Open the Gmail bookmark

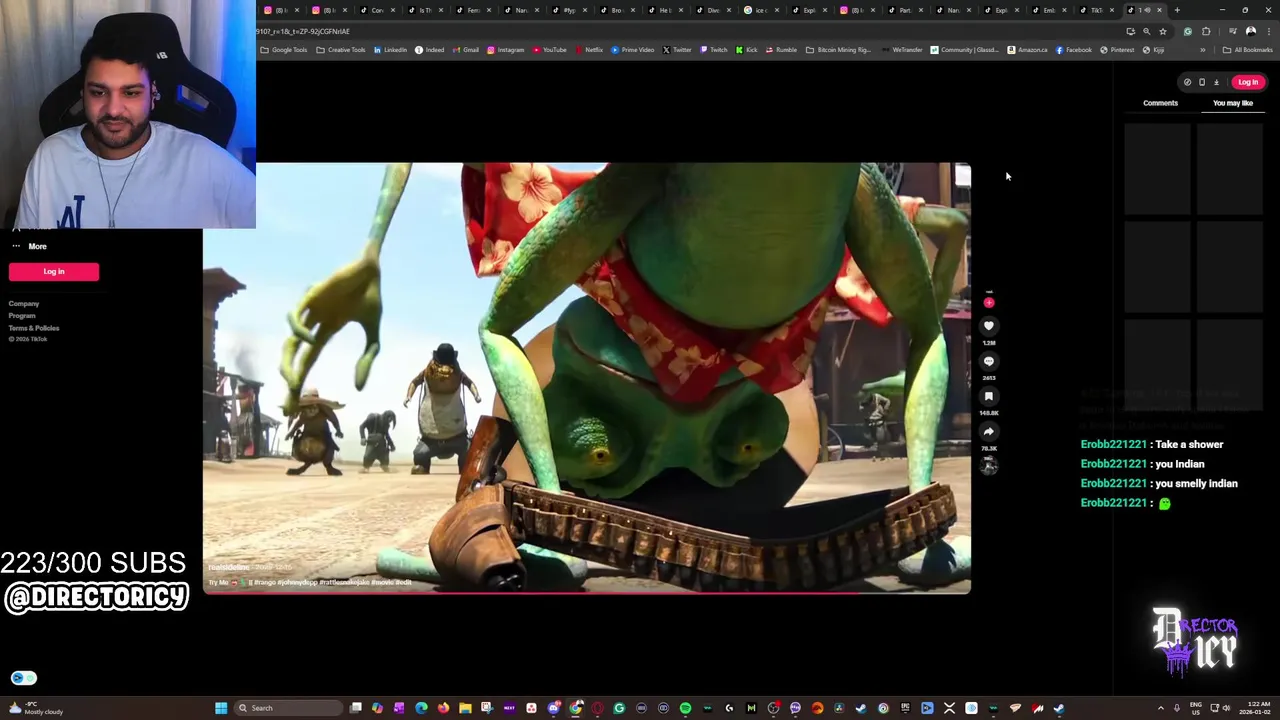[x=465, y=50]
